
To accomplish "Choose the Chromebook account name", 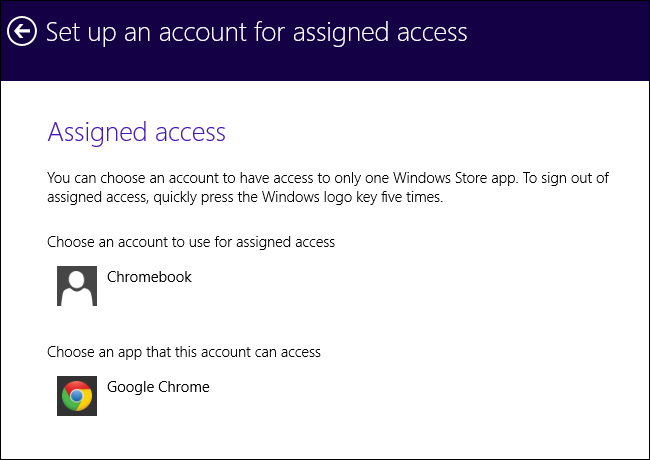I will tap(149, 276).
